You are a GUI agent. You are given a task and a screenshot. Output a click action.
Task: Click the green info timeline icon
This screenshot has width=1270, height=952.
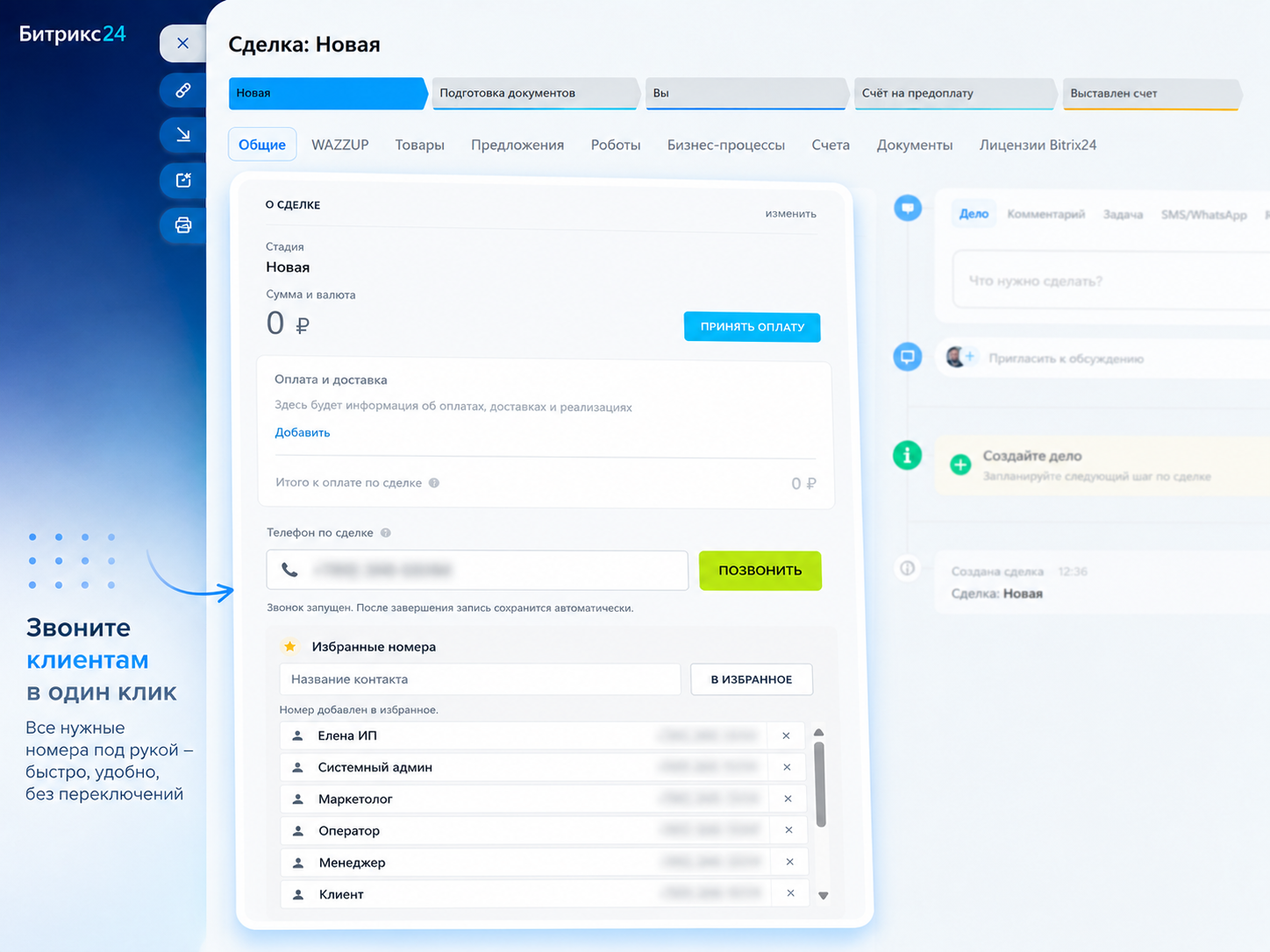coord(907,455)
